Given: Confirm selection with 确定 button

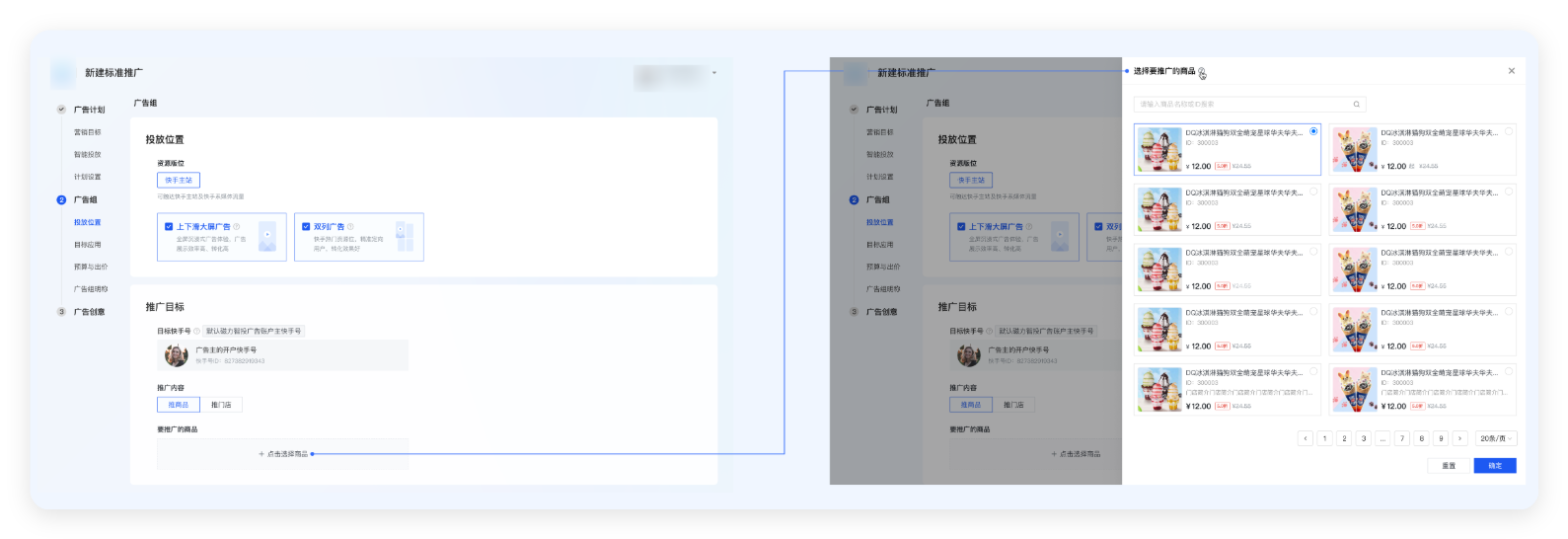Looking at the screenshot, I should [1495, 466].
